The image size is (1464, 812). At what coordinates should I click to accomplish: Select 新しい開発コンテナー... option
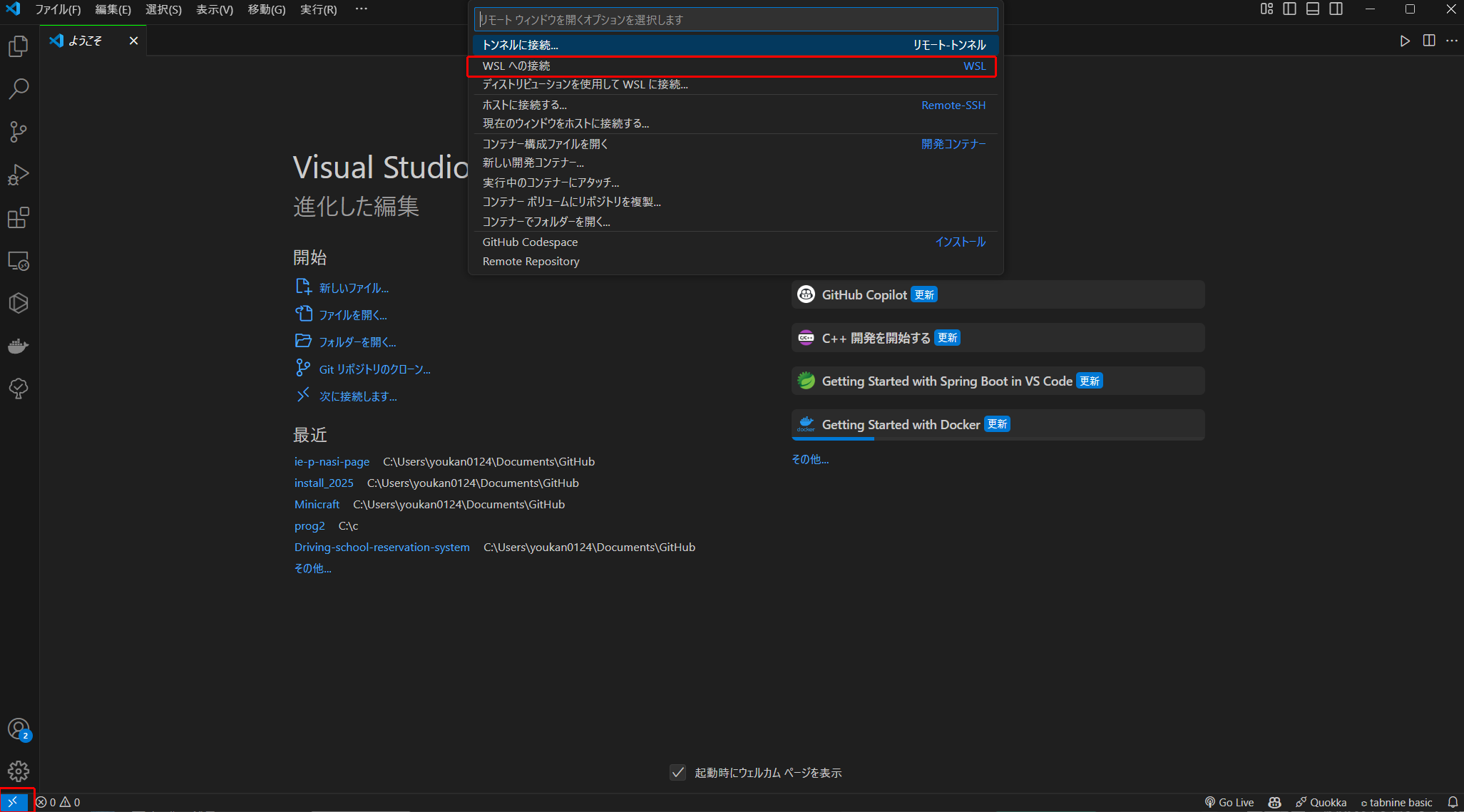coord(735,163)
